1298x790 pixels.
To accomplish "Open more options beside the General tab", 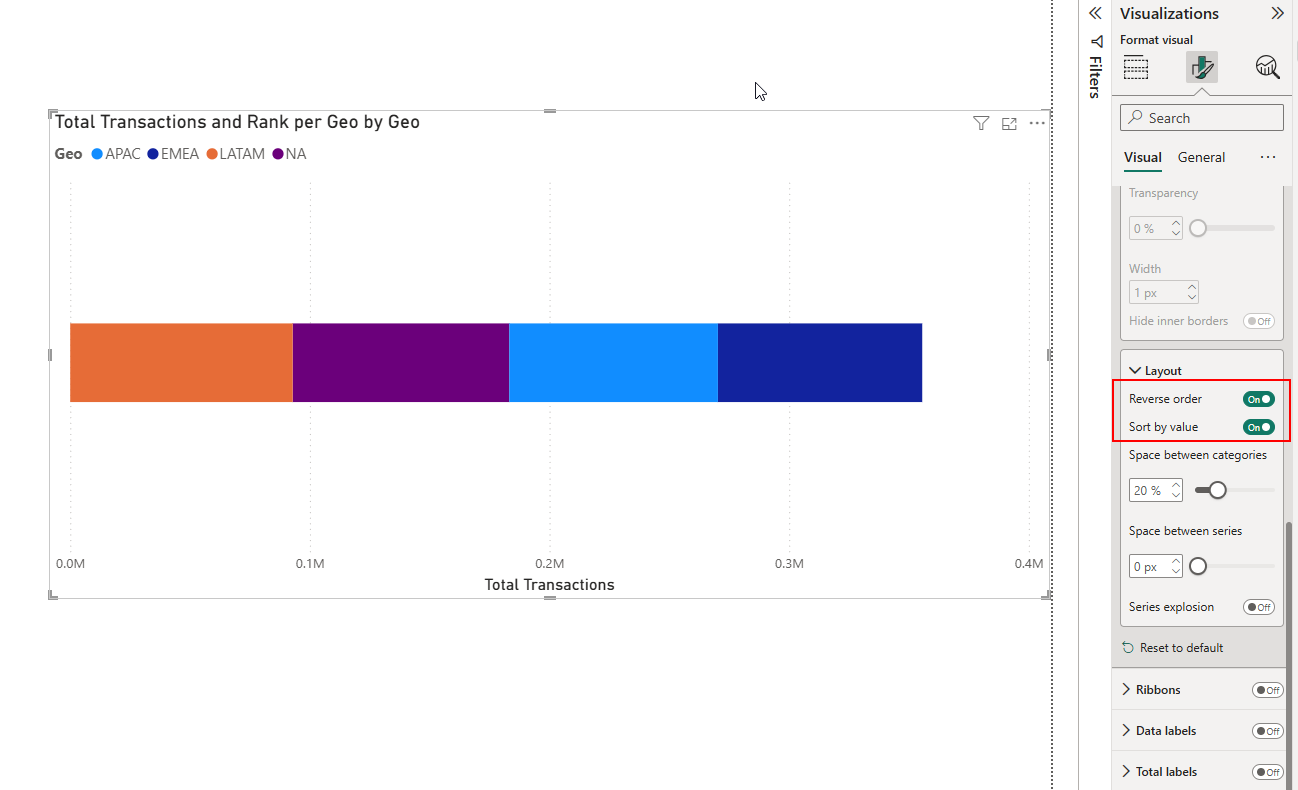I will click(x=1268, y=157).
